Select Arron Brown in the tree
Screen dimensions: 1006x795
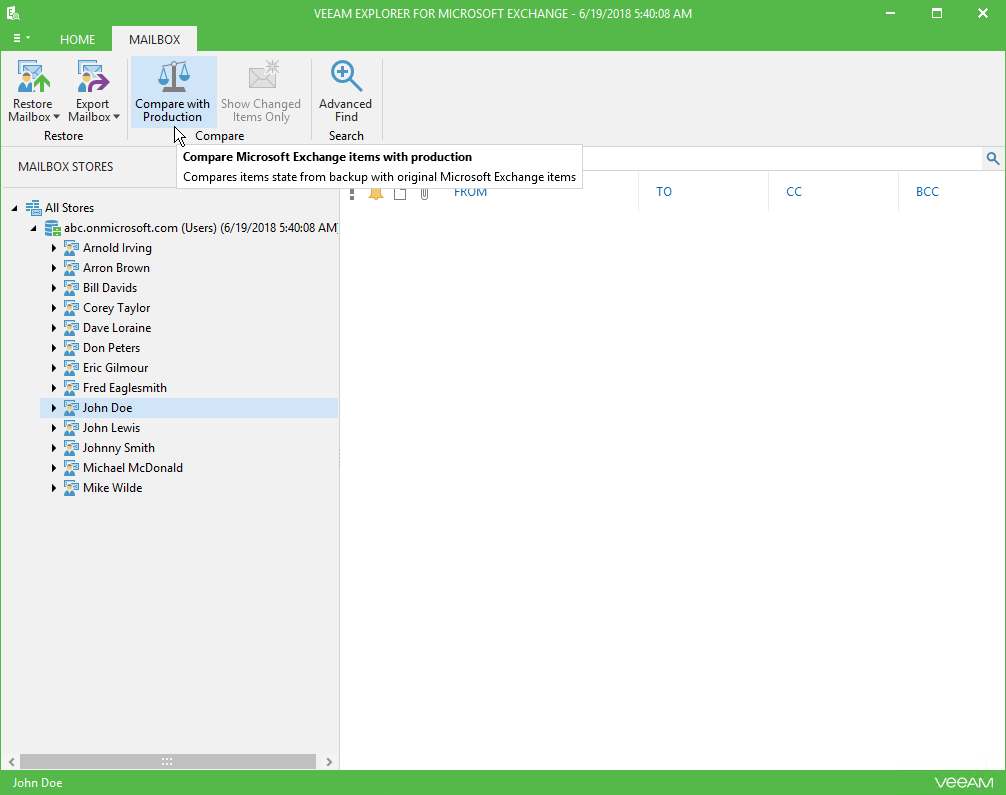(x=116, y=268)
